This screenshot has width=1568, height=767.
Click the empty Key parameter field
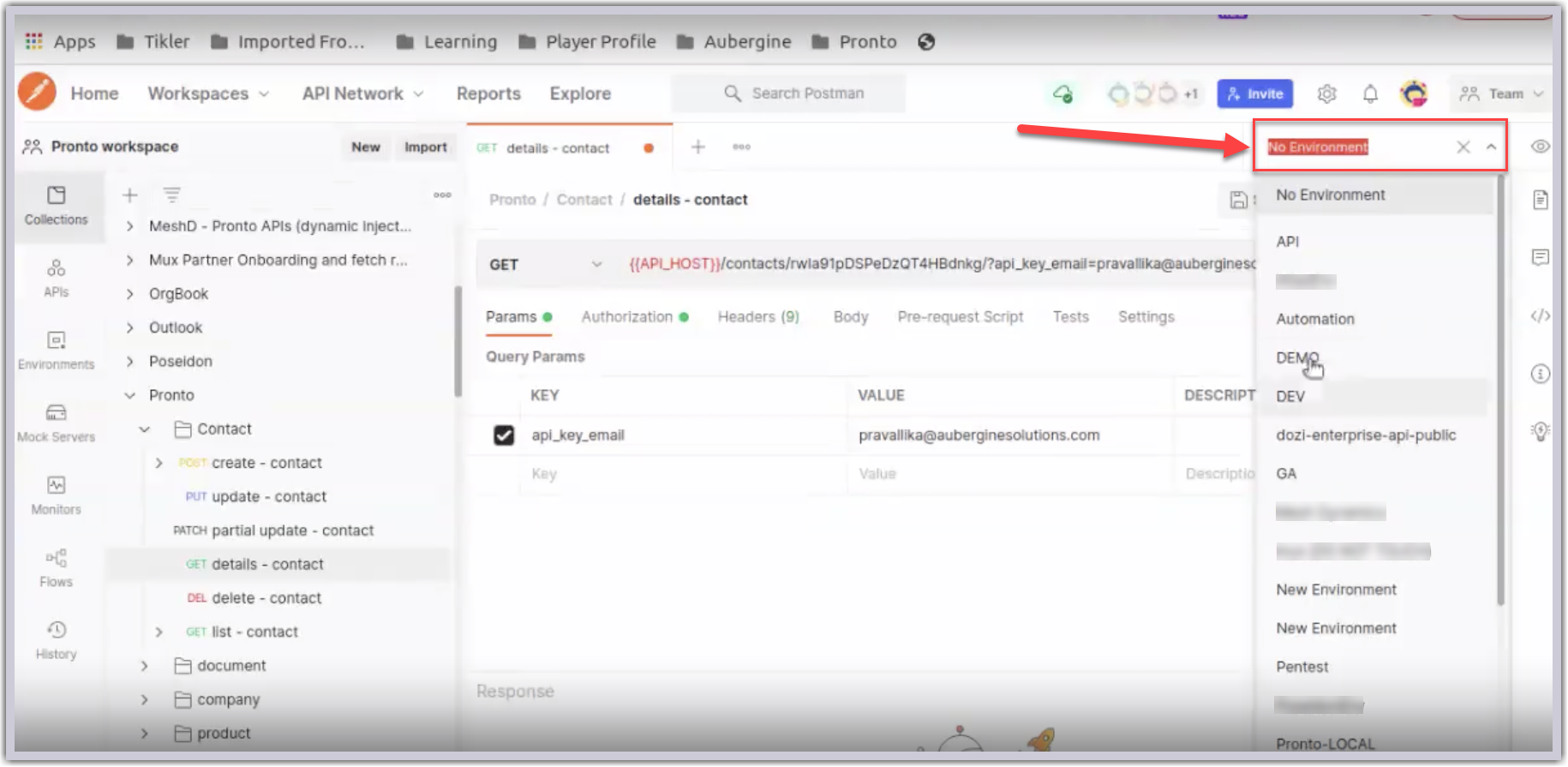pos(683,474)
